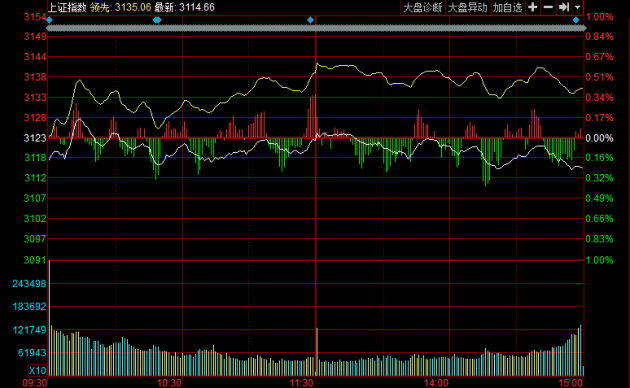Click the 0.32% percent label
Image resolution: width=630 pixels, height=388 pixels.
599,178
